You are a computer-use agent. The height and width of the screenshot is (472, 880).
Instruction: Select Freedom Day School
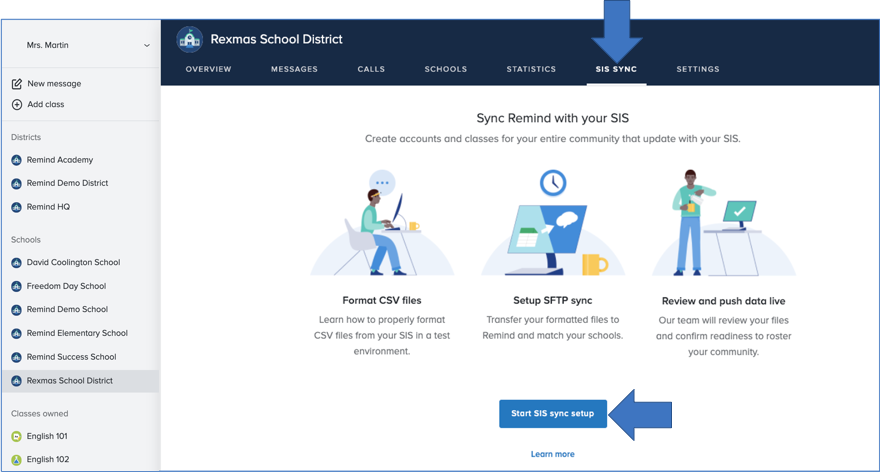coord(66,286)
